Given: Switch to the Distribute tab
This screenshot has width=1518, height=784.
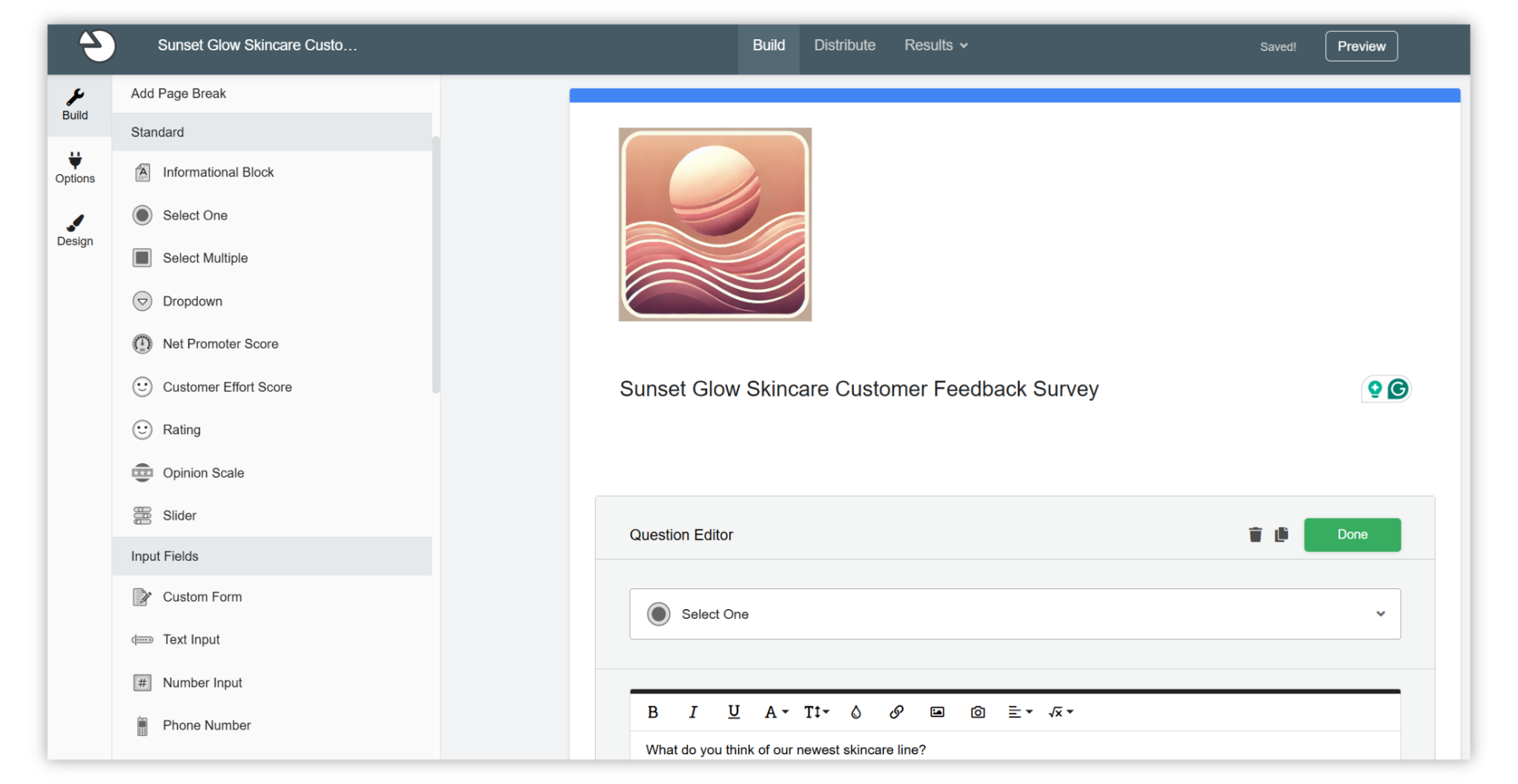Looking at the screenshot, I should [x=844, y=45].
